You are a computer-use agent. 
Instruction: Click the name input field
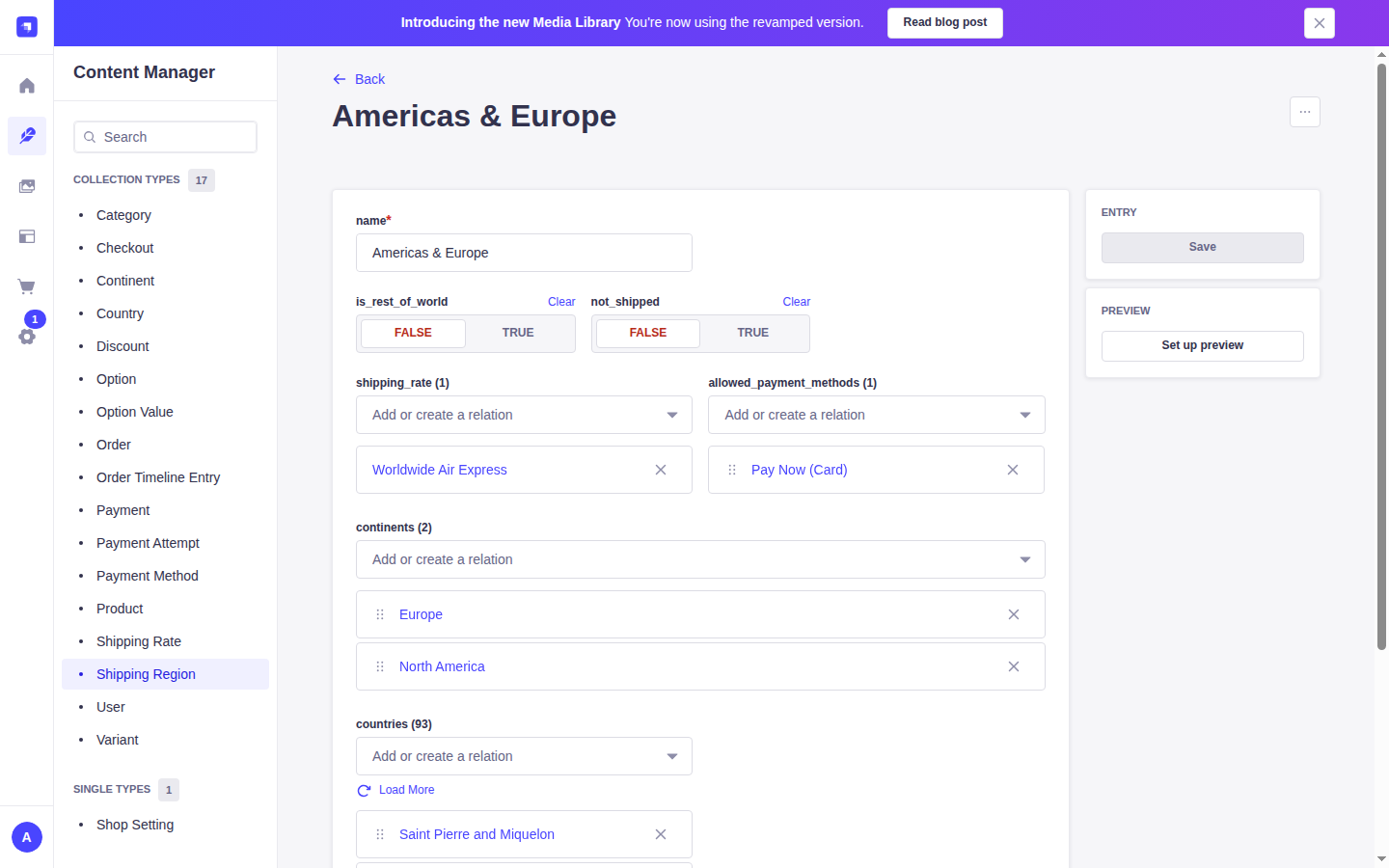point(524,253)
